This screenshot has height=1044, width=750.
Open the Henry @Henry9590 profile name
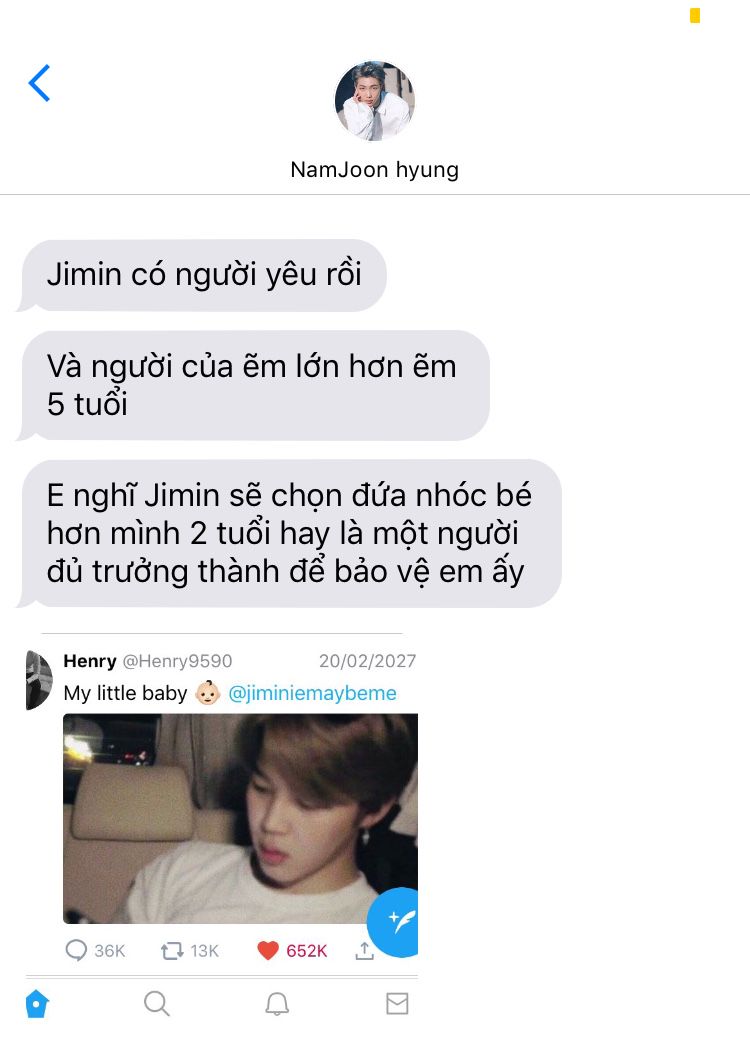pyautogui.click(x=148, y=661)
